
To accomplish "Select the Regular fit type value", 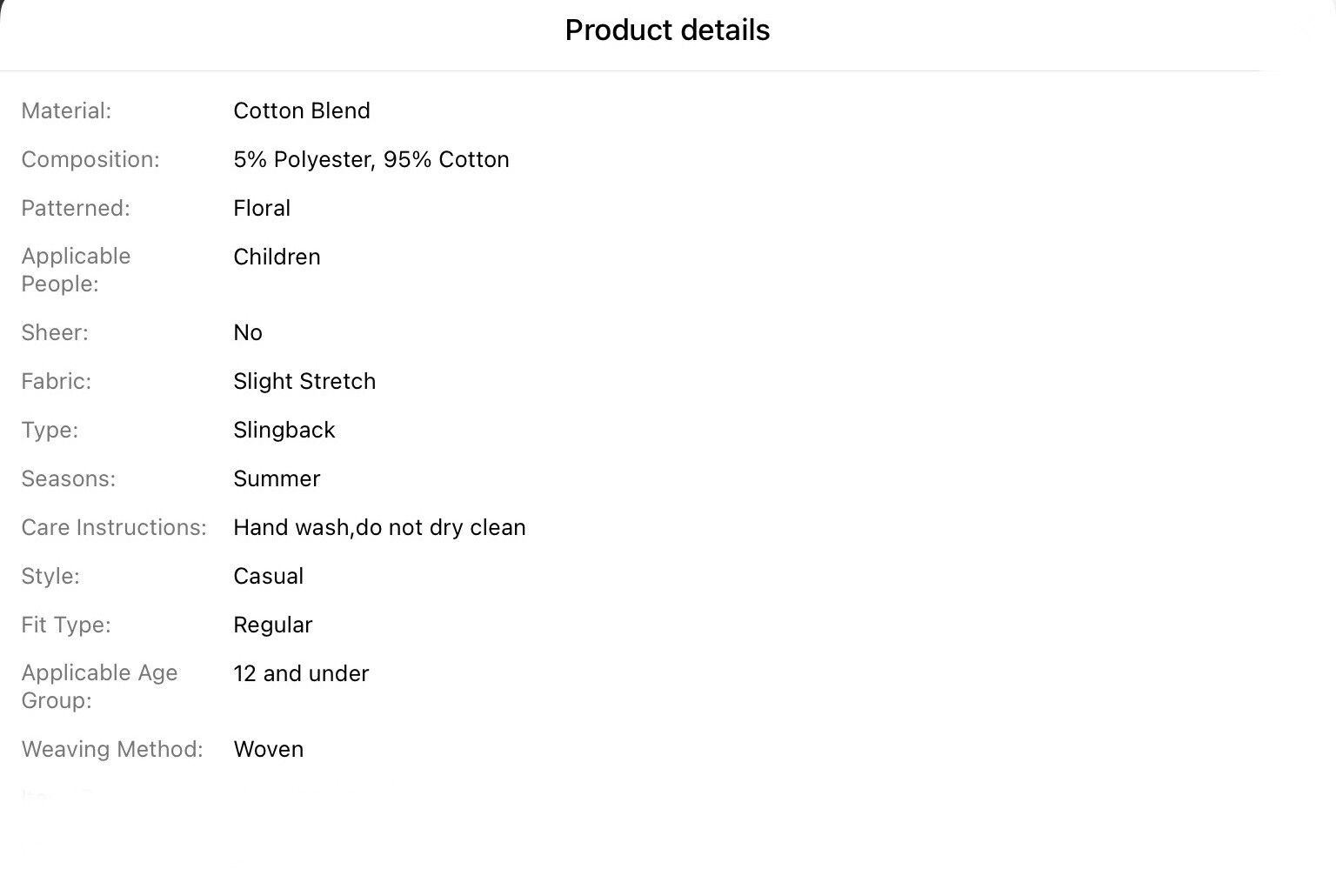I will coord(272,625).
